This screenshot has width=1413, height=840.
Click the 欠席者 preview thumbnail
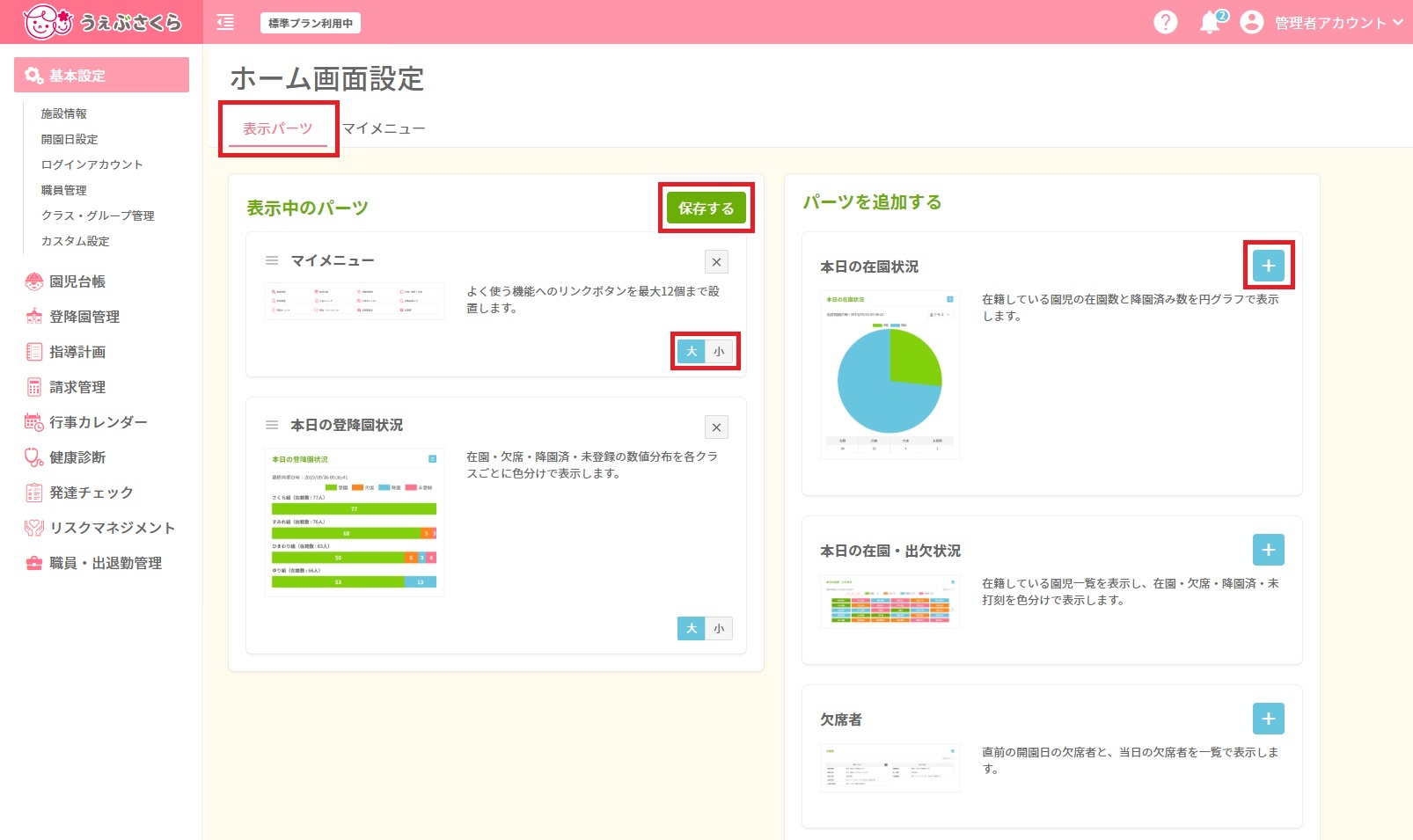[x=890, y=768]
